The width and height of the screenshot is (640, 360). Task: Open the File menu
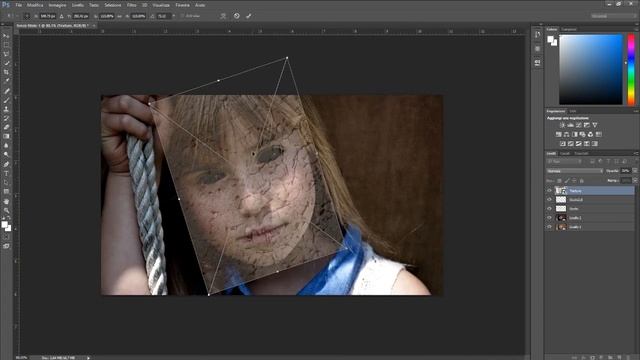point(19,5)
